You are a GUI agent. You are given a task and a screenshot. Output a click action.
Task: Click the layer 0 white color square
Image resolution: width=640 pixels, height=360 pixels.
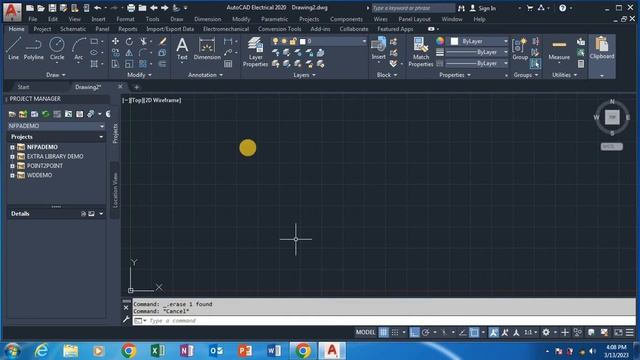coord(303,41)
